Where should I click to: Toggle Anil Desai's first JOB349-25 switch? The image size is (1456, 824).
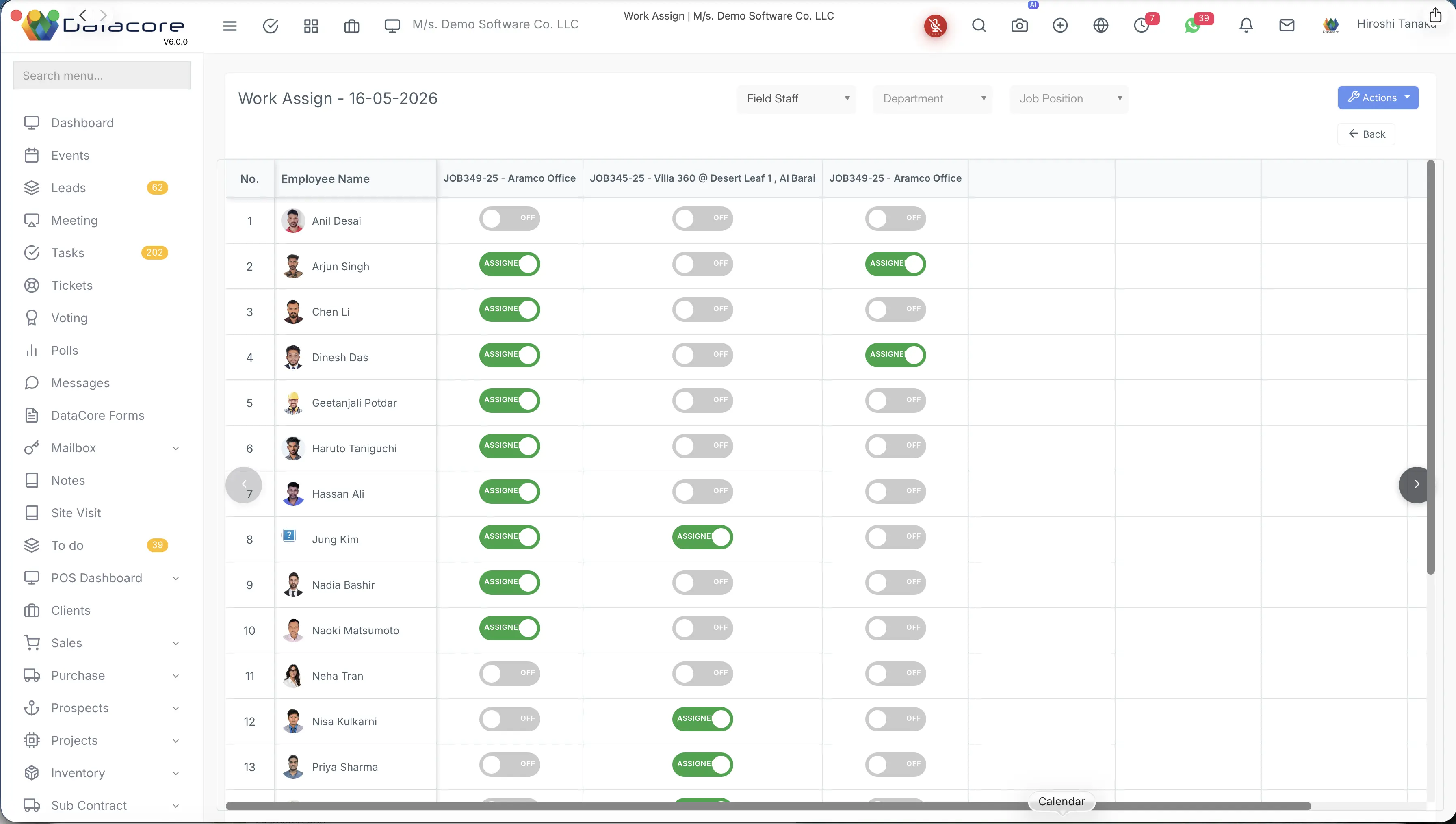click(x=510, y=219)
